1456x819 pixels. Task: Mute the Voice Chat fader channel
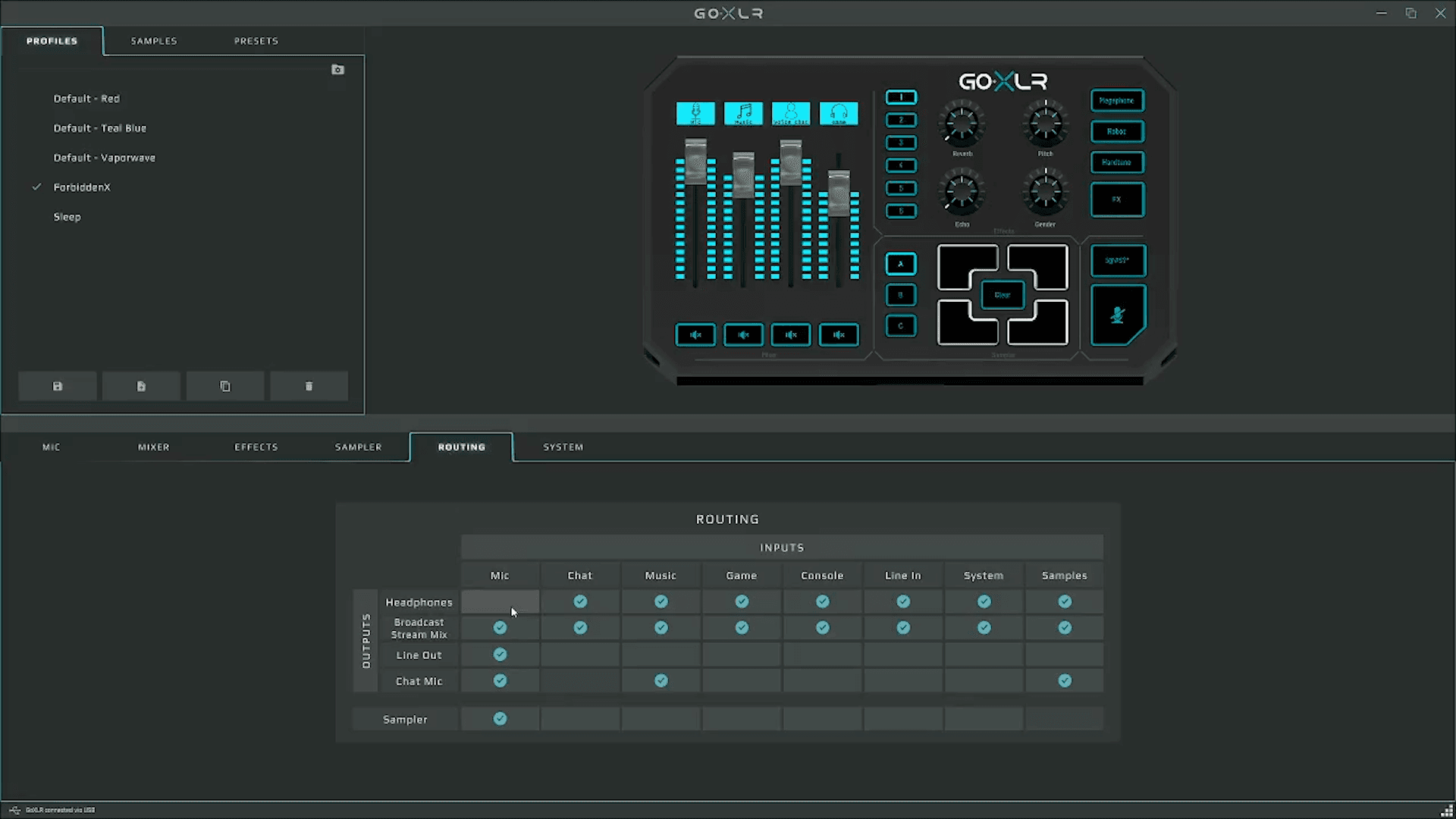(791, 334)
